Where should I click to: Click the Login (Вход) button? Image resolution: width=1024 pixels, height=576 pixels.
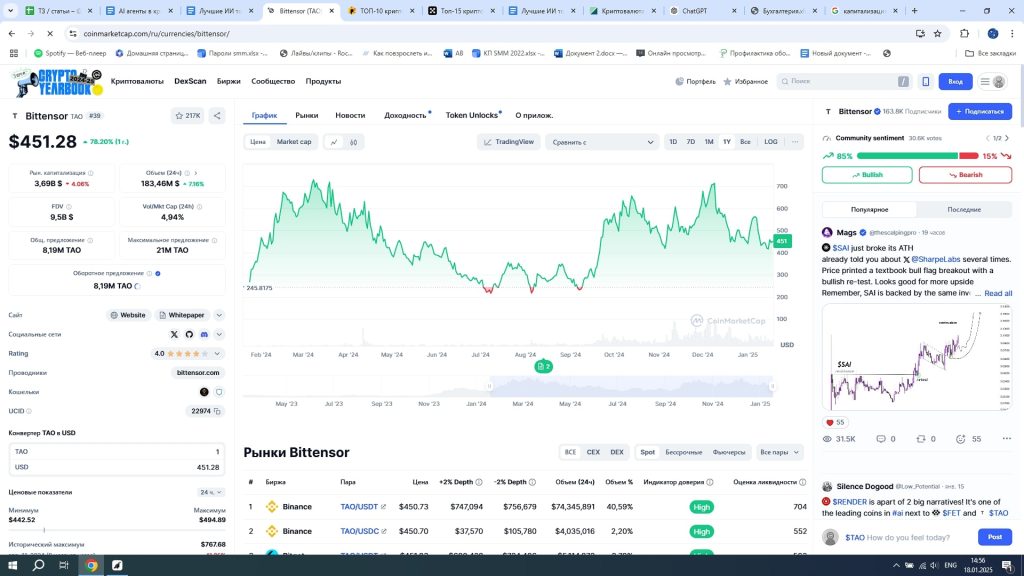[955, 82]
